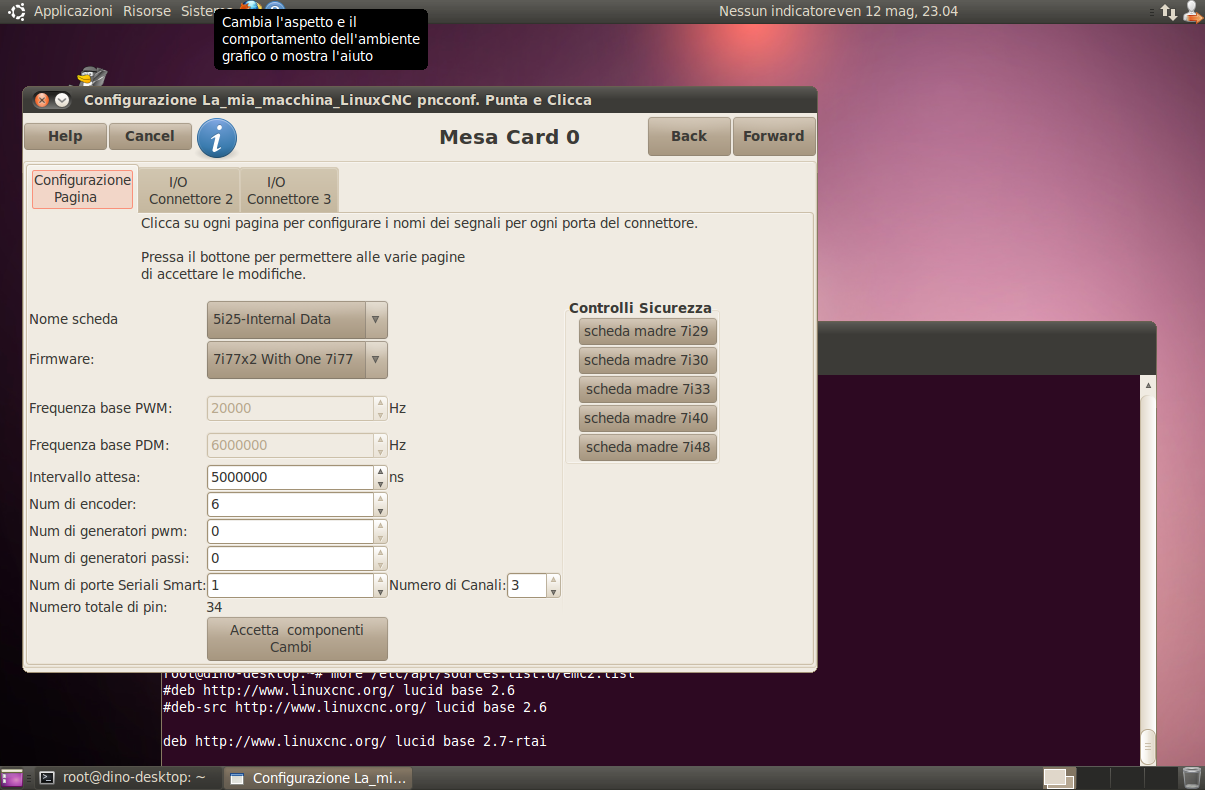Open the Nome scheda dropdown
Image resolution: width=1205 pixels, height=790 pixels.
297,320
